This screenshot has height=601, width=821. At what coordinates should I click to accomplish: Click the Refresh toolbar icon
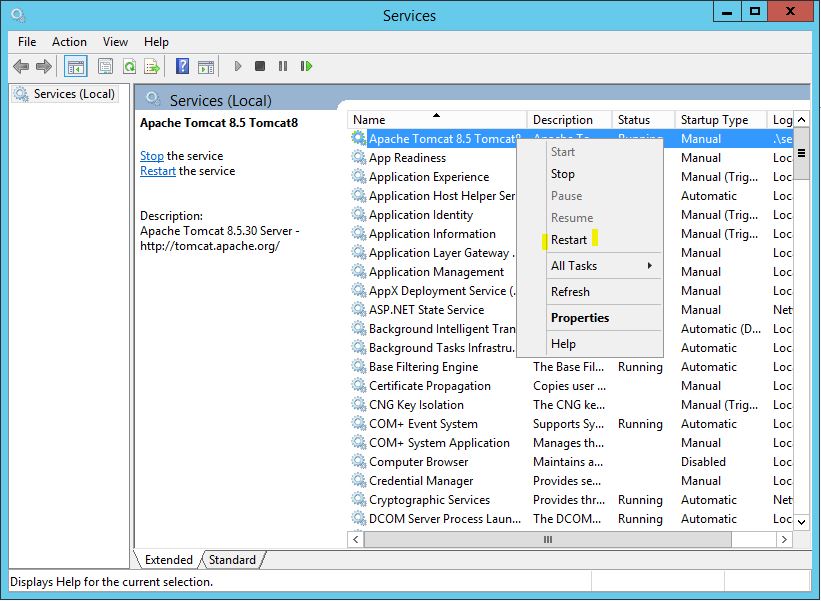pyautogui.click(x=129, y=66)
